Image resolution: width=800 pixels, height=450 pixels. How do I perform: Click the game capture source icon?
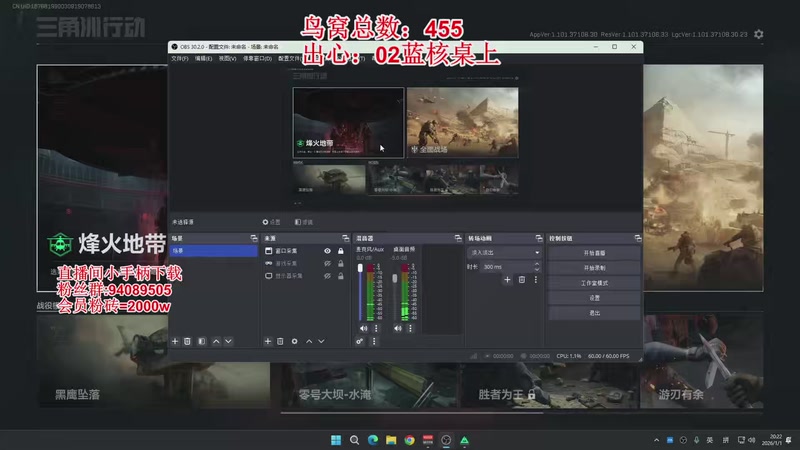(268, 263)
